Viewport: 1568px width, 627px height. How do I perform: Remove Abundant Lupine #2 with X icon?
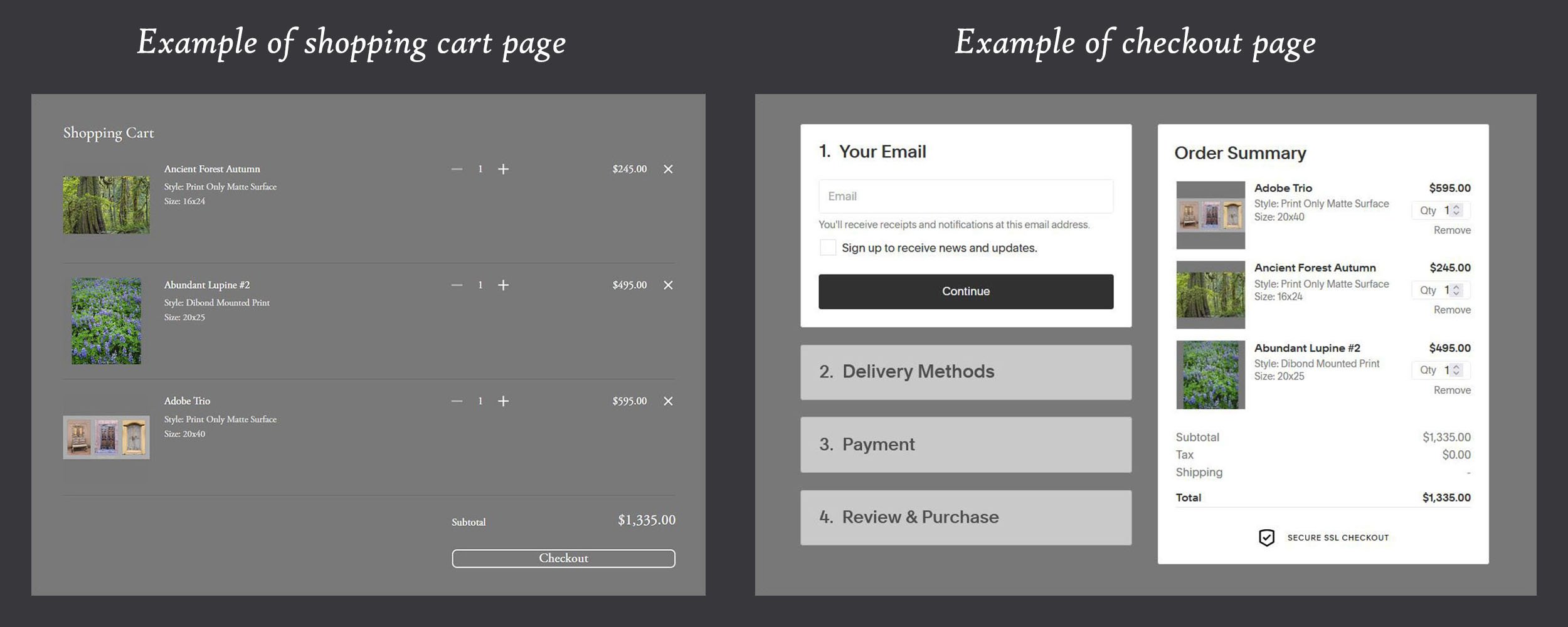coord(668,285)
